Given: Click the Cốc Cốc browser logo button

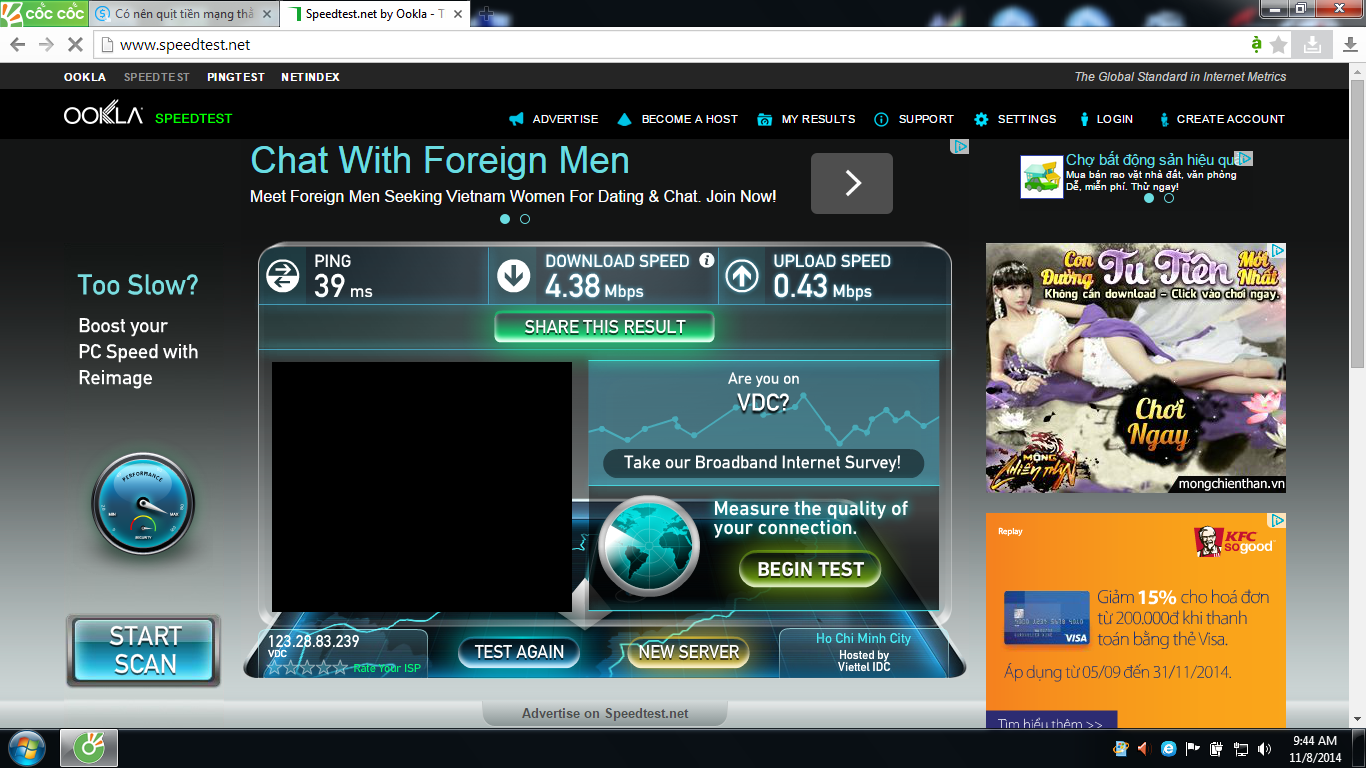Looking at the screenshot, I should tap(44, 13).
